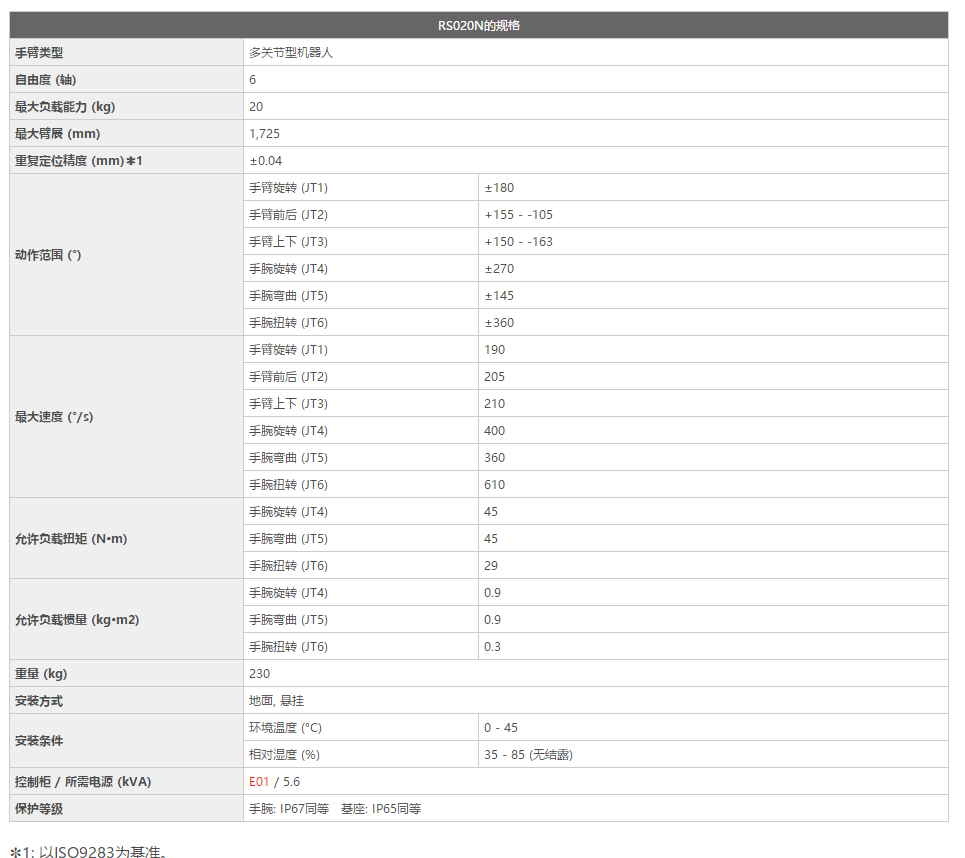Select the 610 maximum speed value
Viewport: 965px width, 858px height.
coord(494,484)
